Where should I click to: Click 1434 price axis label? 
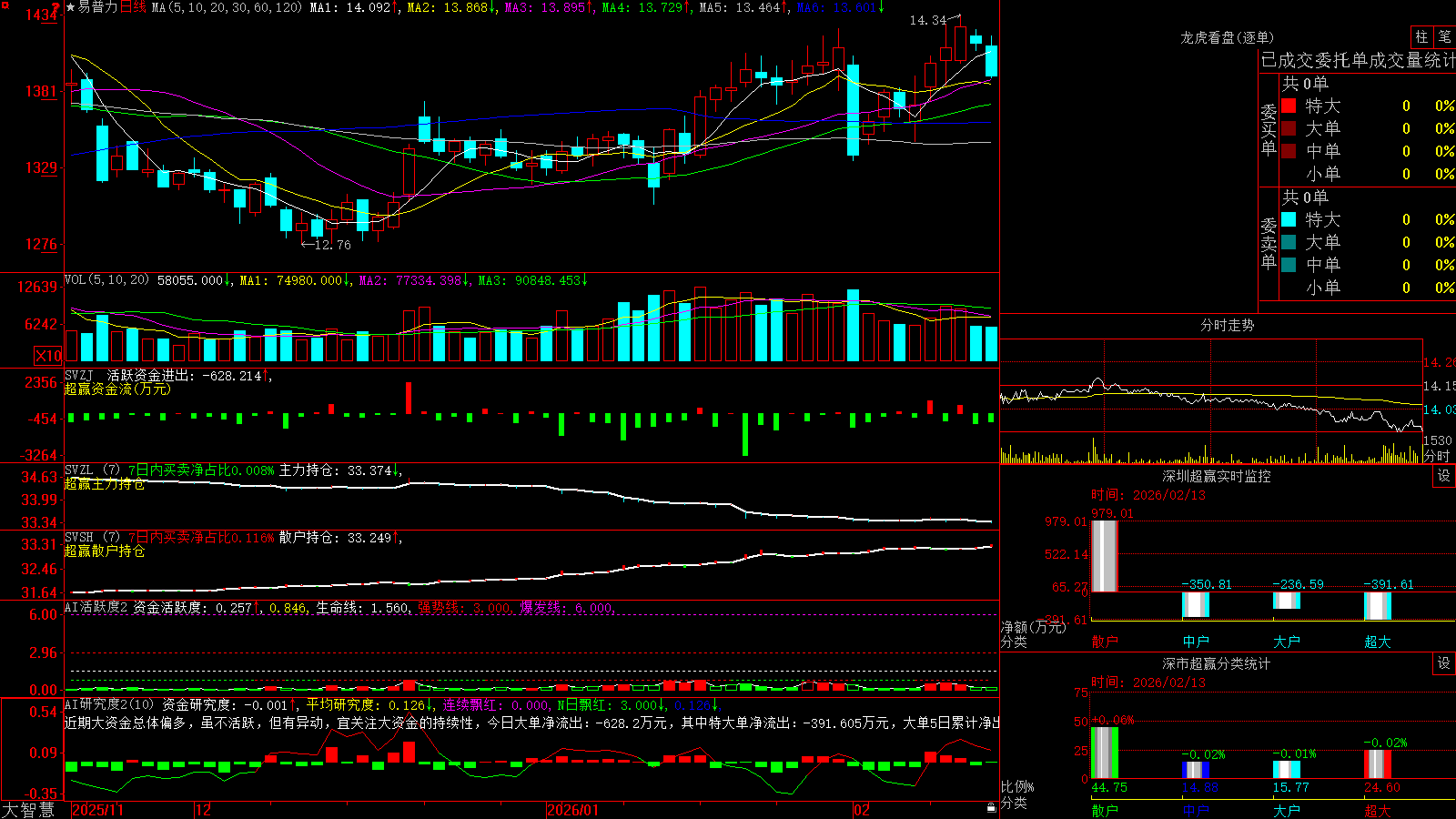coord(42,15)
